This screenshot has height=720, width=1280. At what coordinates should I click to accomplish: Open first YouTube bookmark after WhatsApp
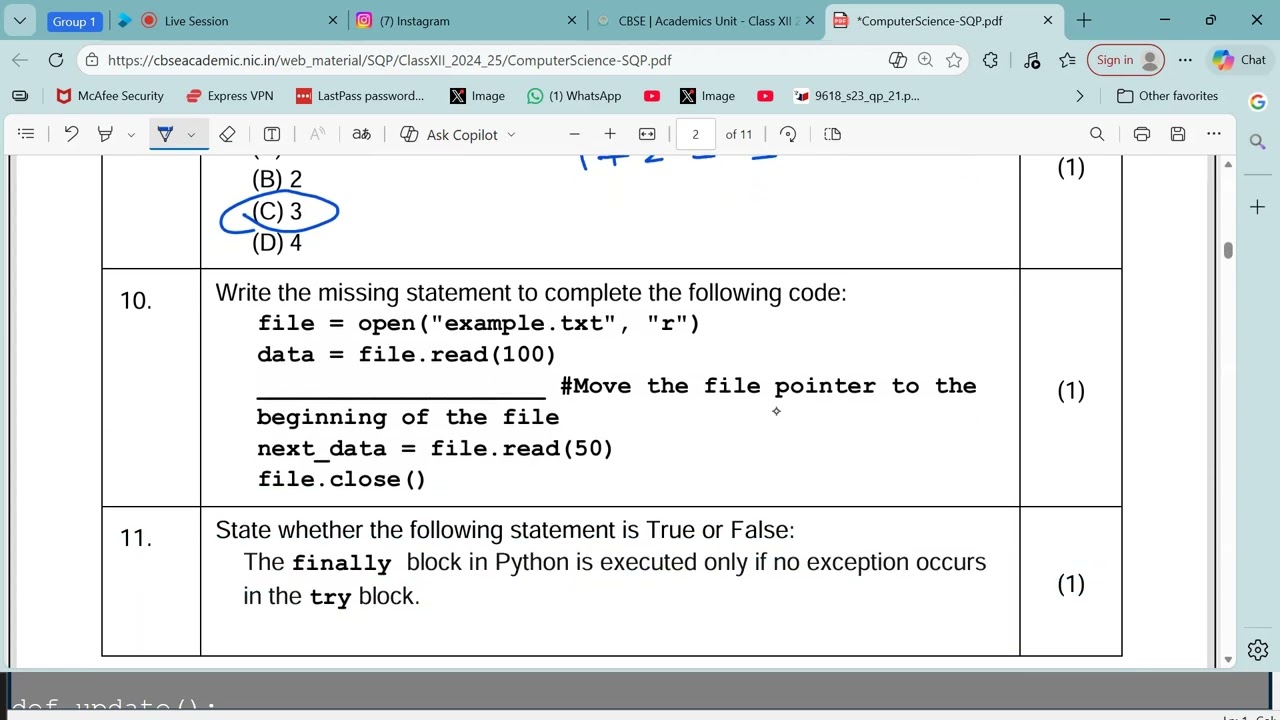[x=652, y=96]
